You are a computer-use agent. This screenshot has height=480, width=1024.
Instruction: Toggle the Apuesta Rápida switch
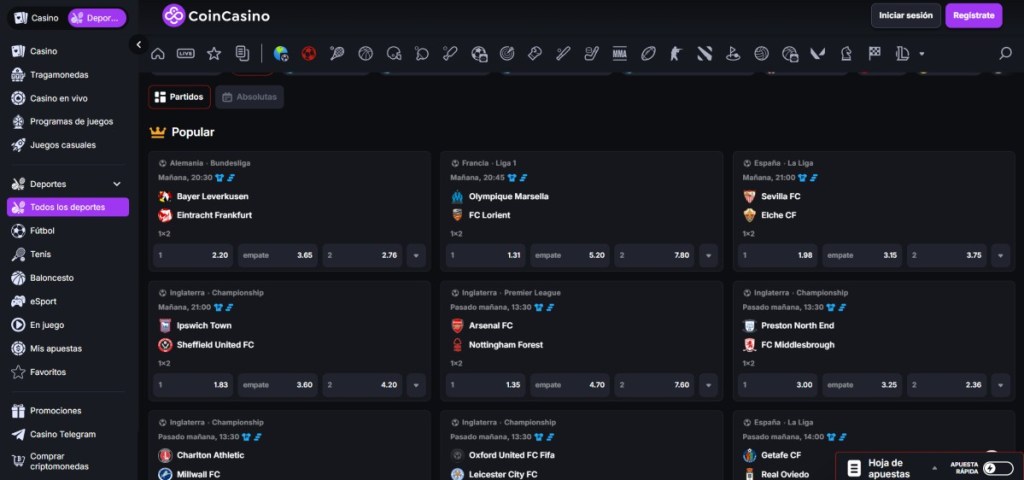(998, 468)
